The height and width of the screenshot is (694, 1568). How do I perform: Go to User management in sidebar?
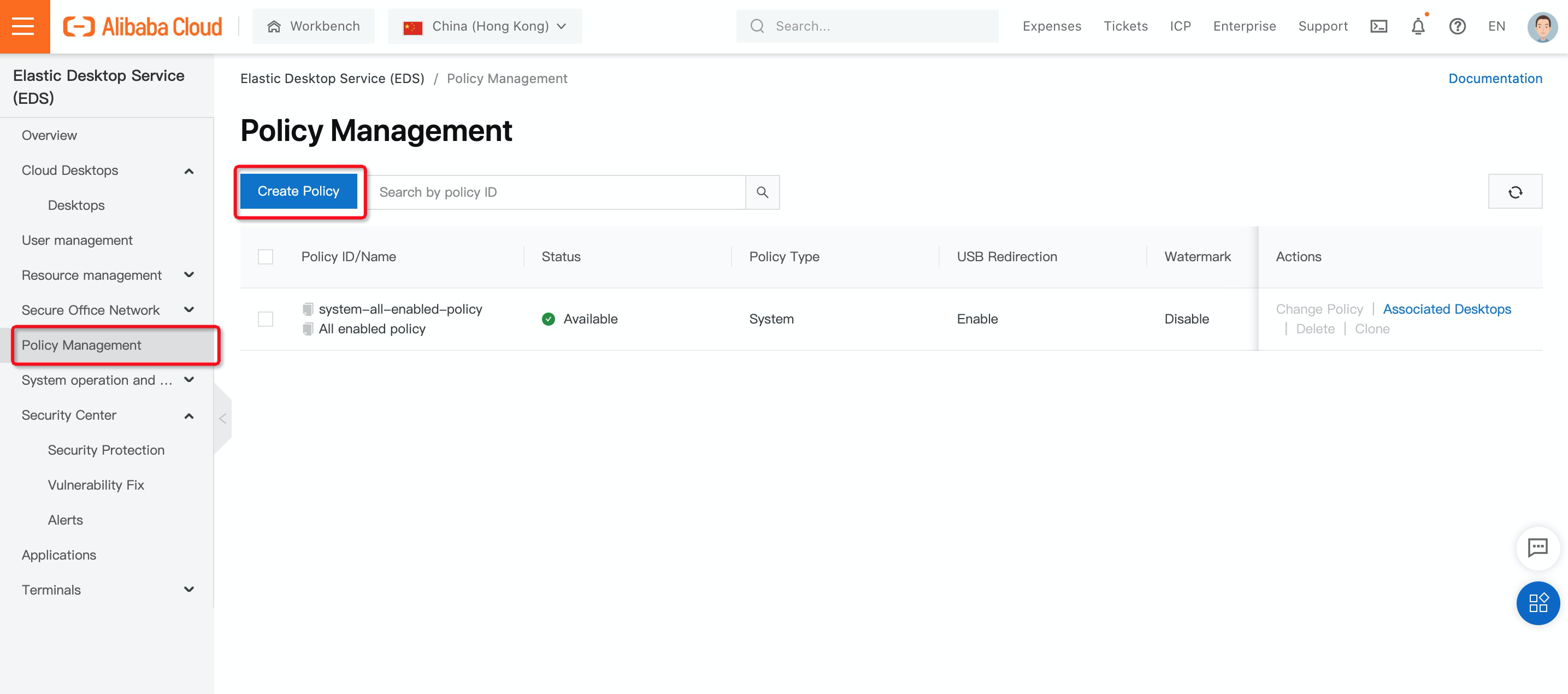coord(76,240)
